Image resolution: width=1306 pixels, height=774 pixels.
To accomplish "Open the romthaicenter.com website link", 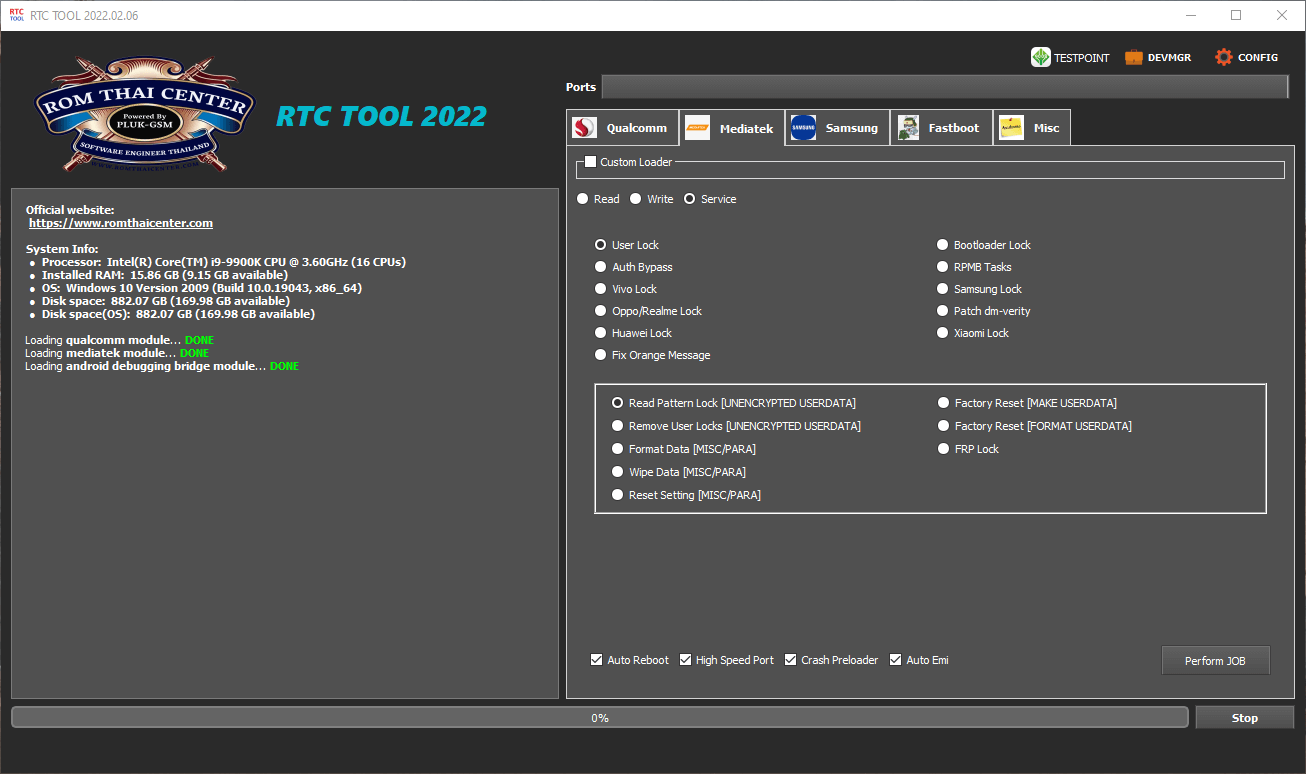I will click(x=120, y=222).
